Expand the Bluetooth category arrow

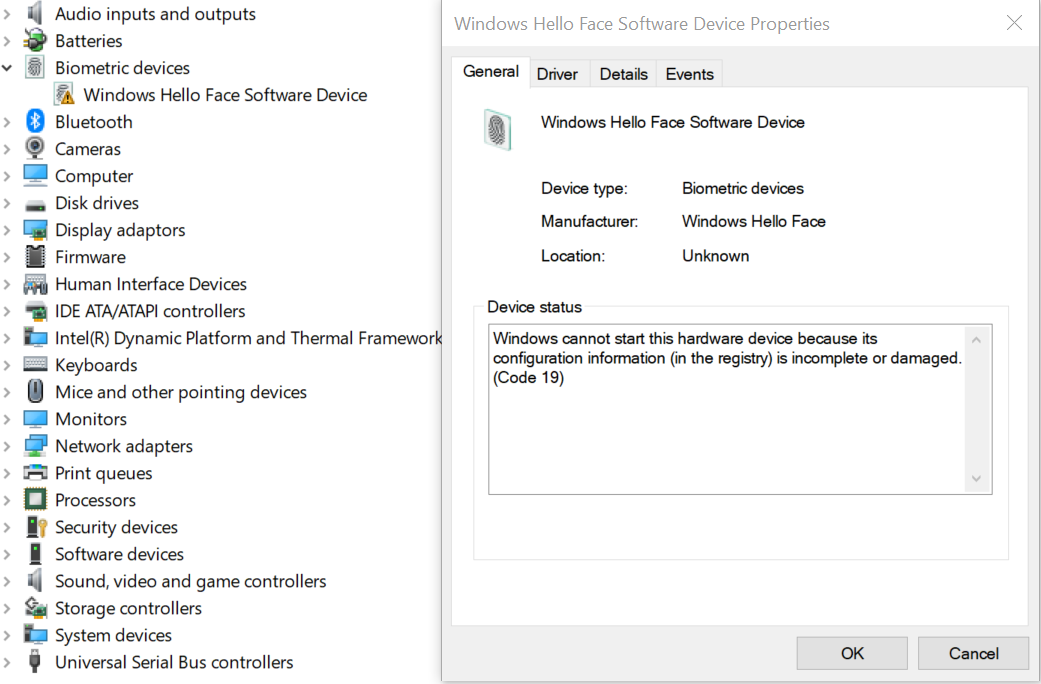point(7,122)
